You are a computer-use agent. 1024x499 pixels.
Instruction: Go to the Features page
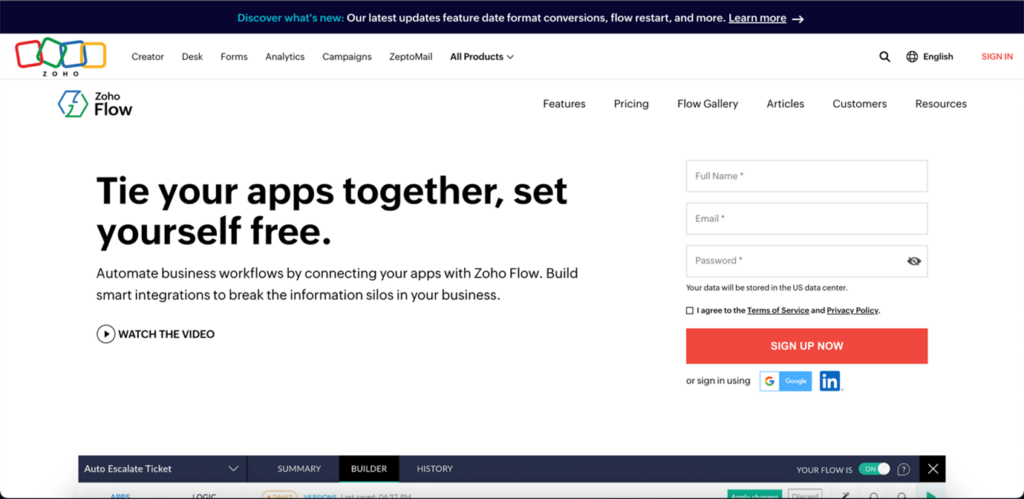coord(564,104)
